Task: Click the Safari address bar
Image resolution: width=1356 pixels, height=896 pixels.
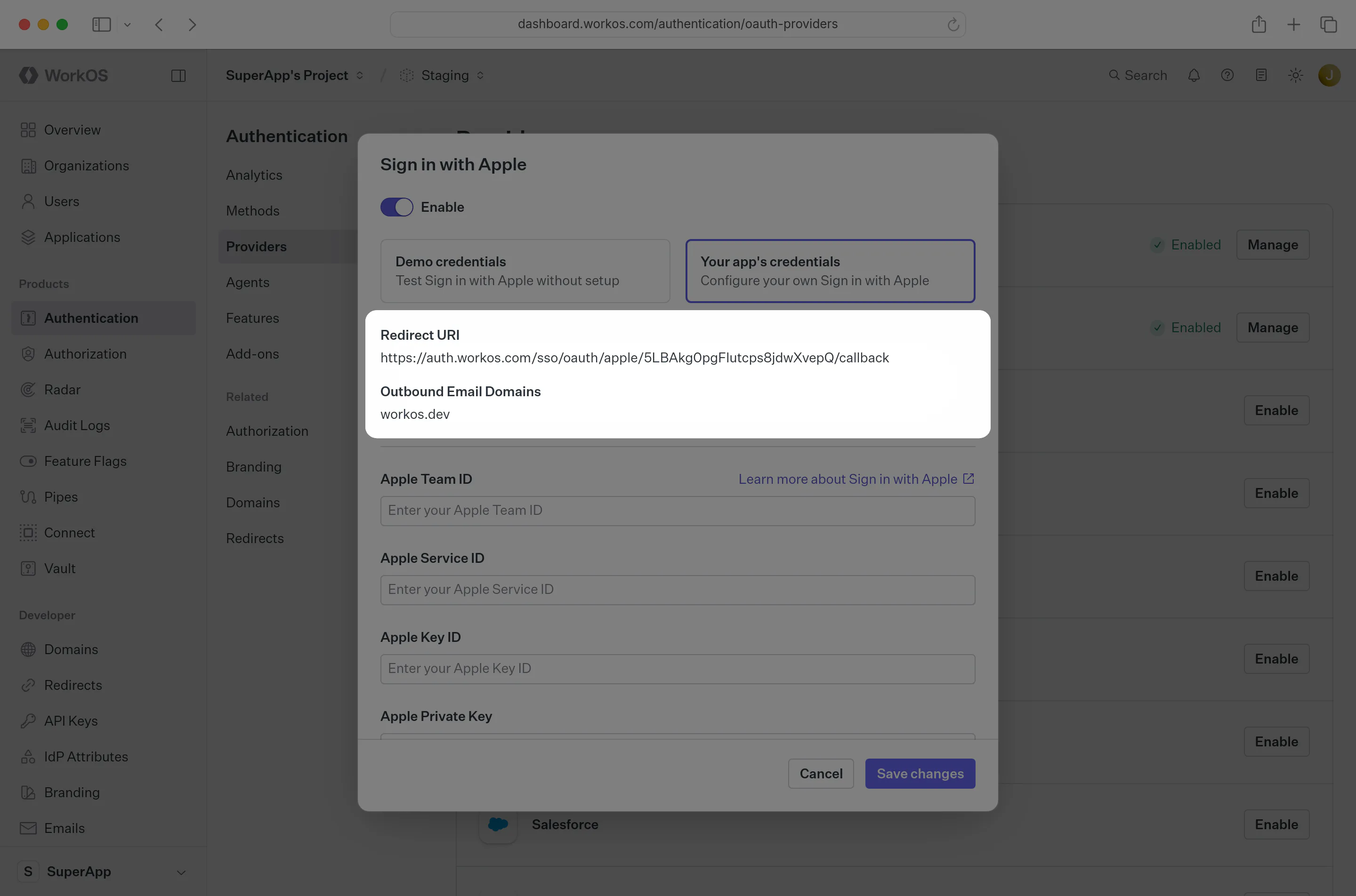Action: pos(678,24)
